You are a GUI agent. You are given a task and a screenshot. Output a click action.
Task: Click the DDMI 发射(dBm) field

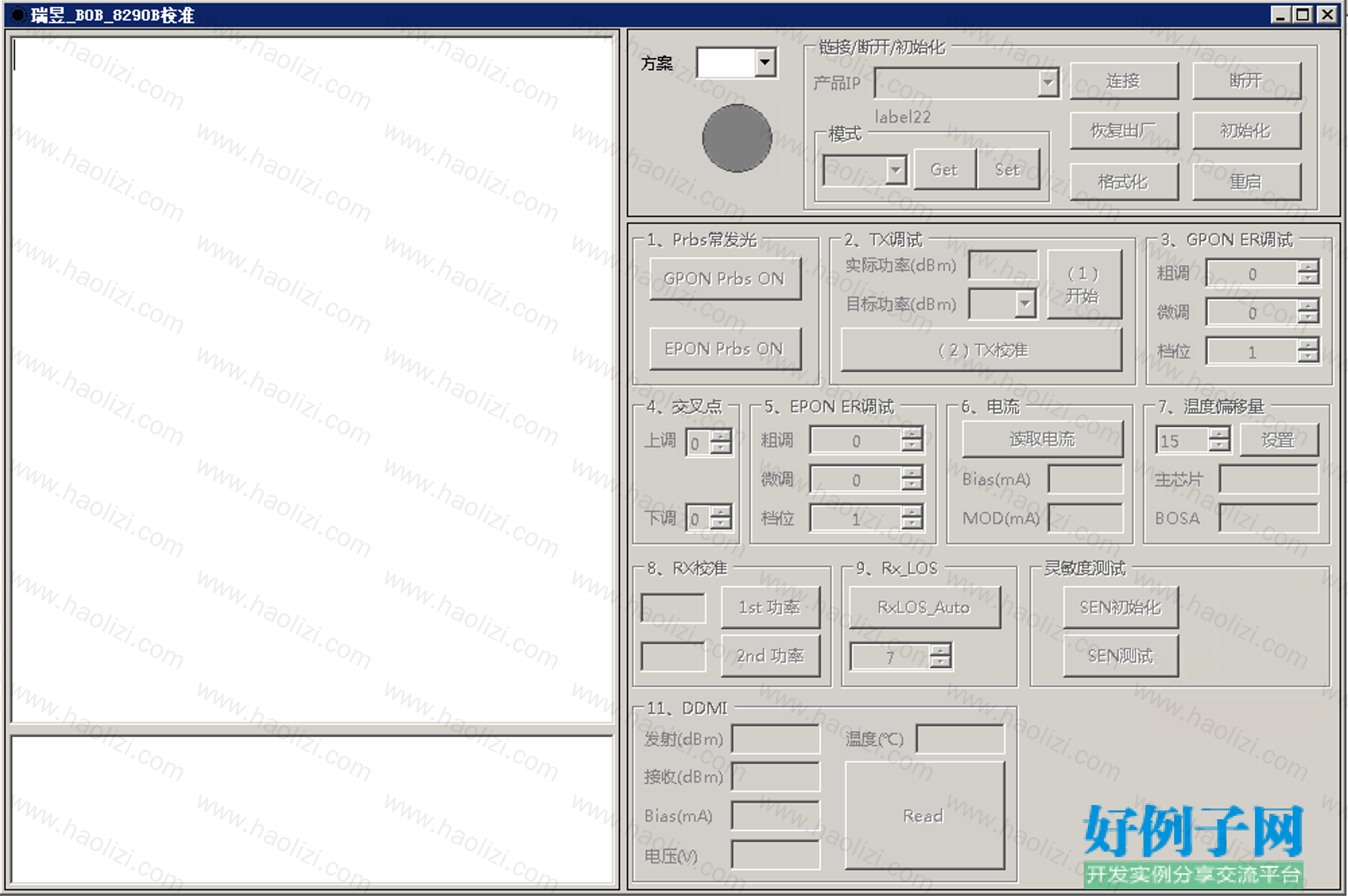(x=776, y=739)
